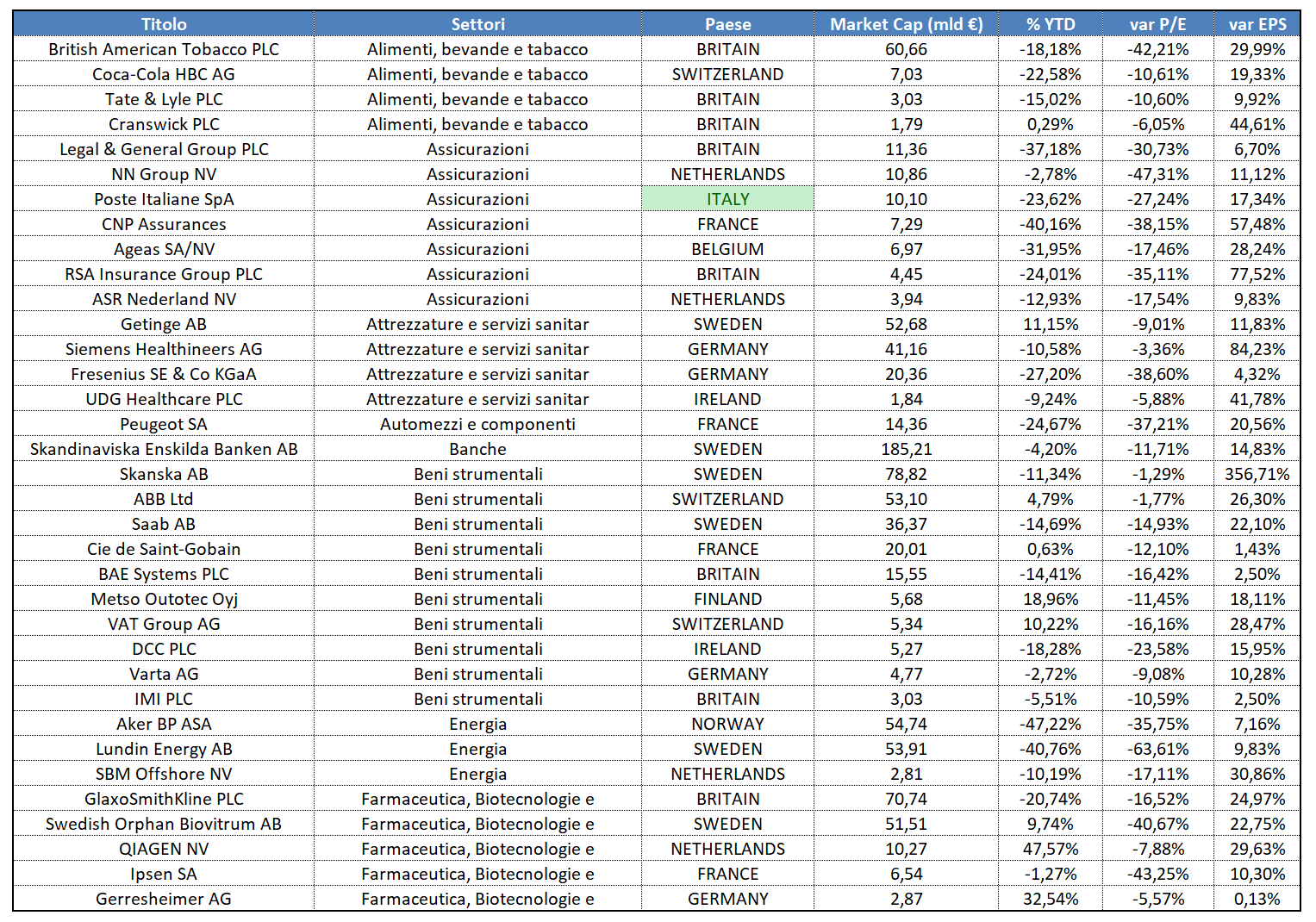Click the 32,54% YTD value
Screen dimensions: 1316x922
1051,899
